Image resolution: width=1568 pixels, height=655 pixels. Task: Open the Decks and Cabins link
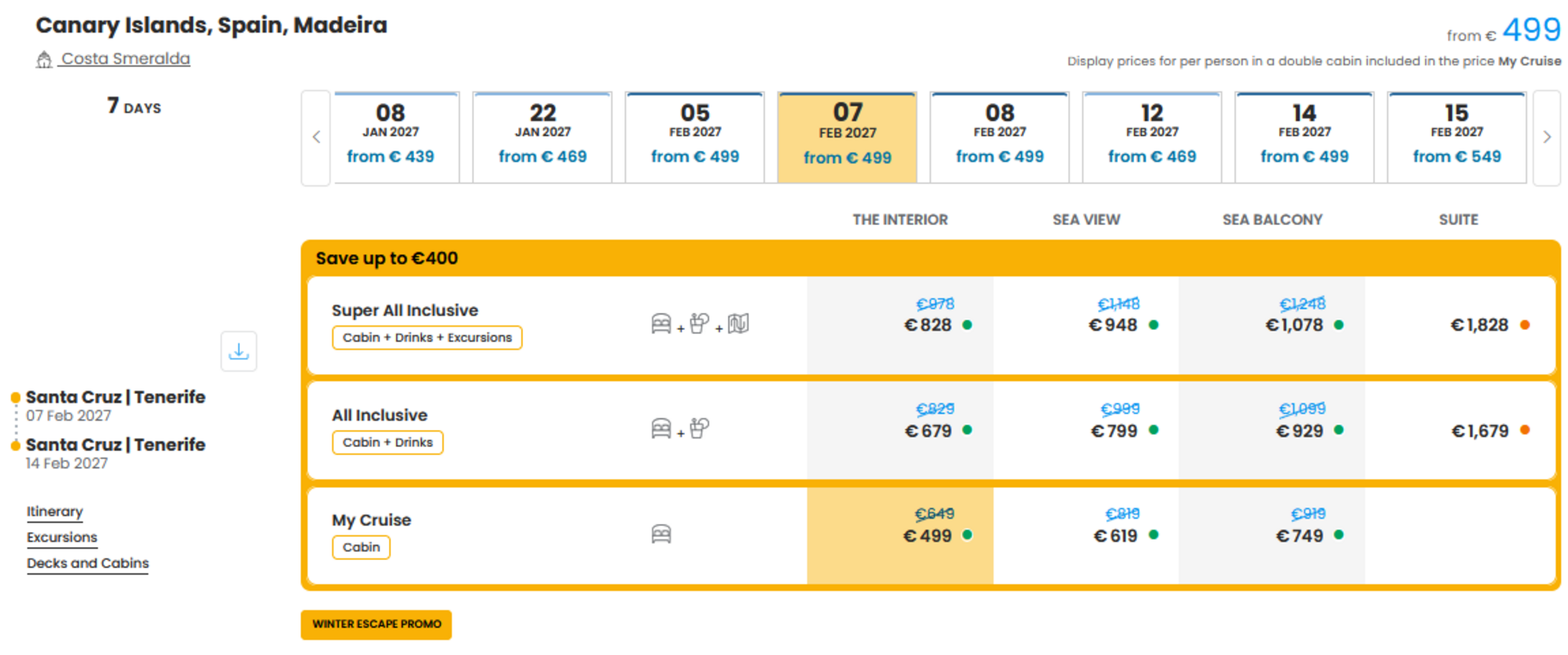pyautogui.click(x=88, y=563)
